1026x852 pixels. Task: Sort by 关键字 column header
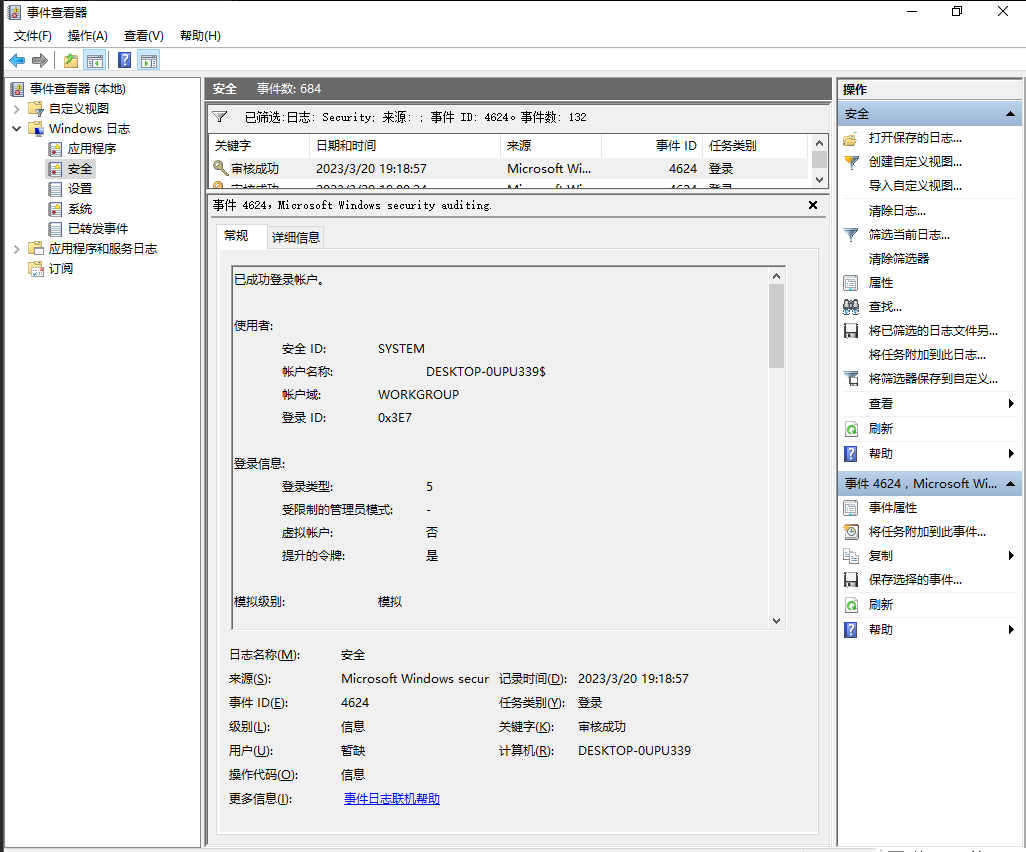pos(258,146)
